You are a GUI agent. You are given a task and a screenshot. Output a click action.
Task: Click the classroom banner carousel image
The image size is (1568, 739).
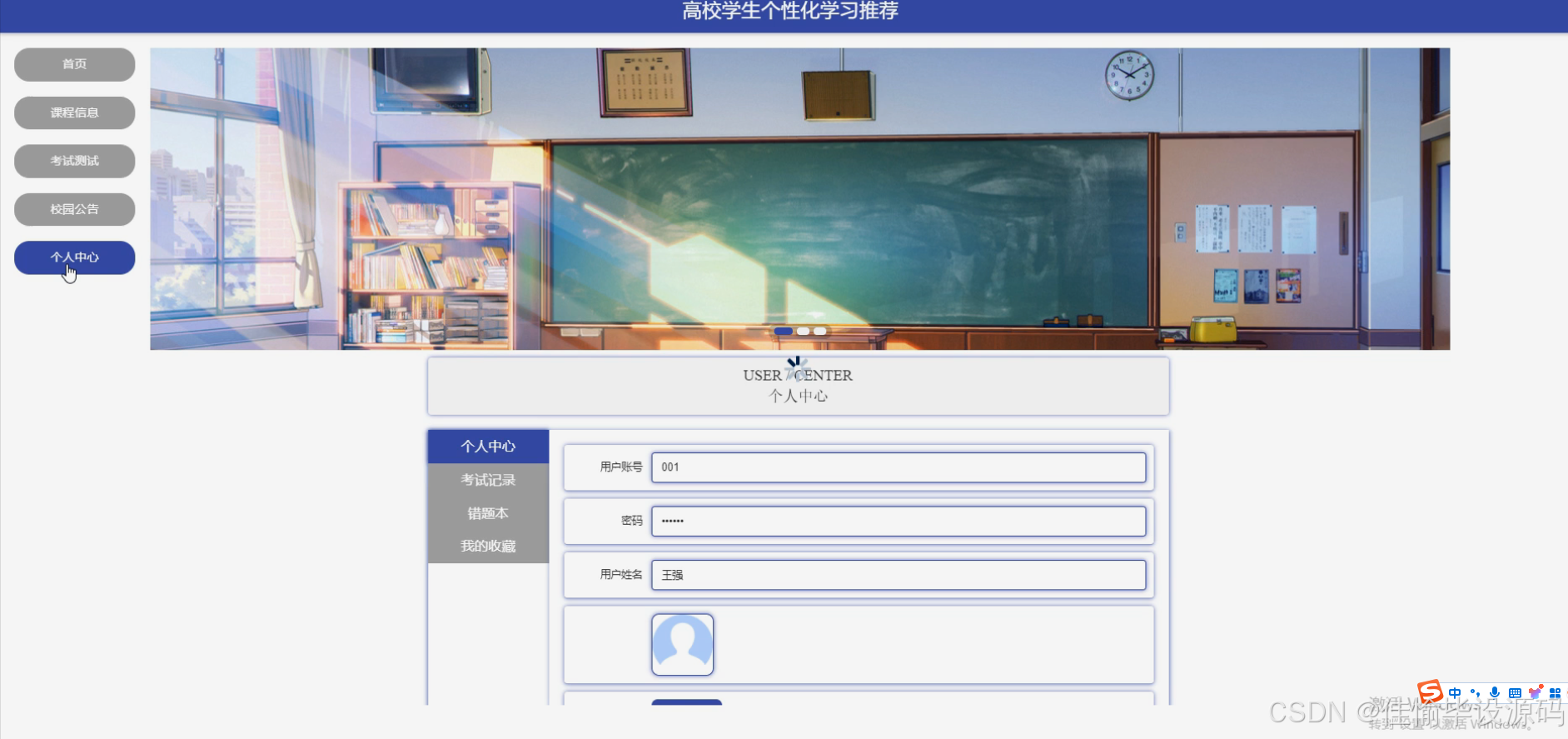pyautogui.click(x=799, y=198)
